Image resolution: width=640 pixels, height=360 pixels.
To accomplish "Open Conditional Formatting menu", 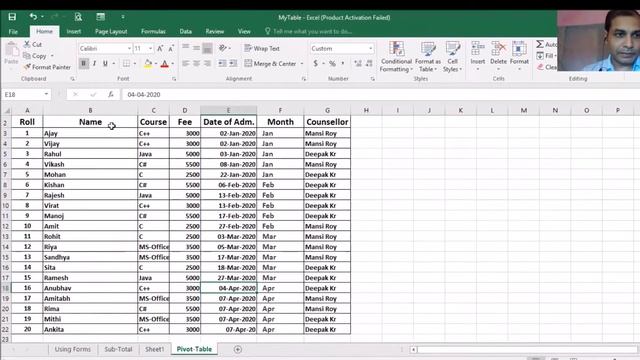I will pos(396,57).
